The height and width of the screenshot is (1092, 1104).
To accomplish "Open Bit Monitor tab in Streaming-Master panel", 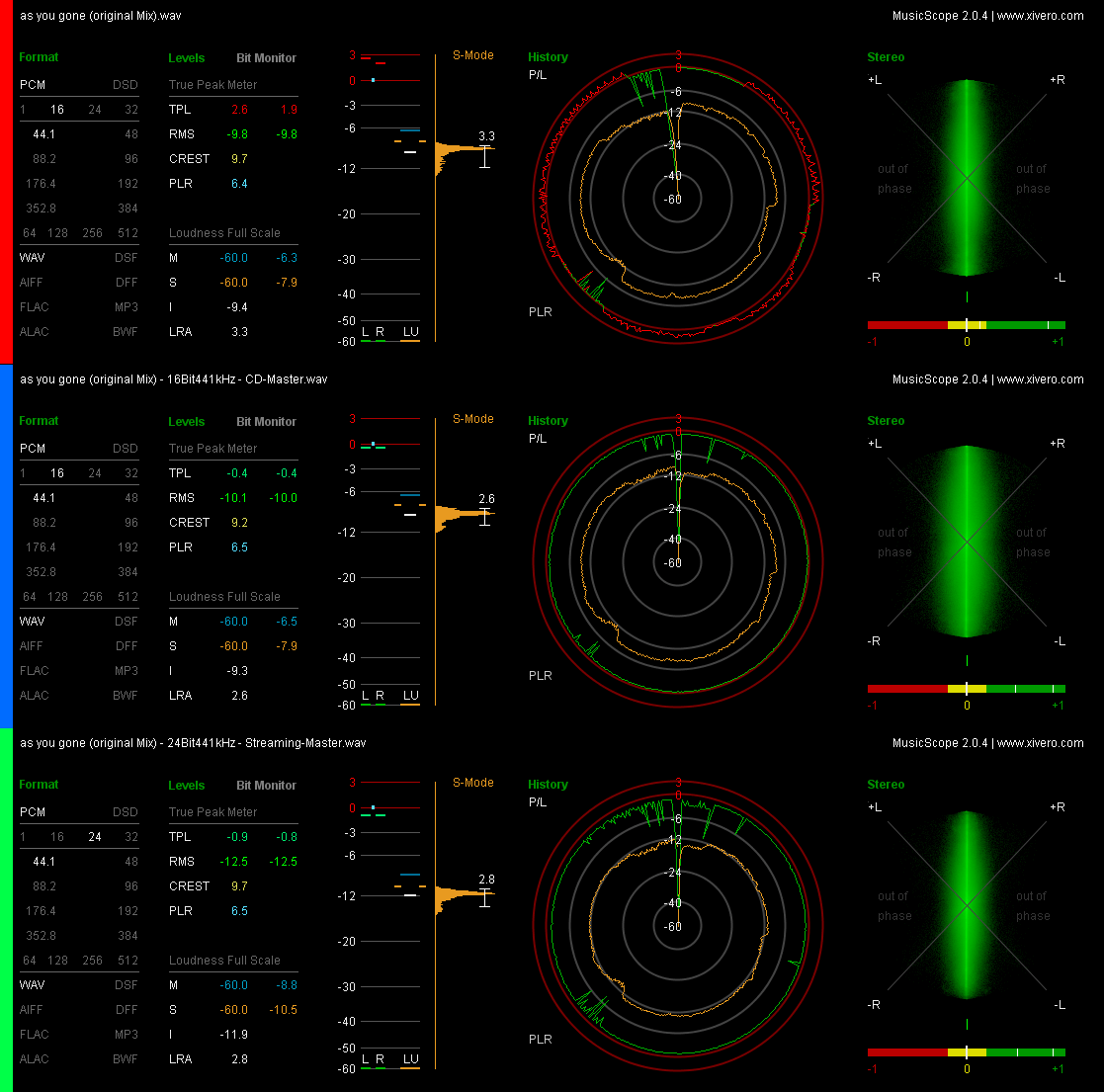I will pos(266,785).
